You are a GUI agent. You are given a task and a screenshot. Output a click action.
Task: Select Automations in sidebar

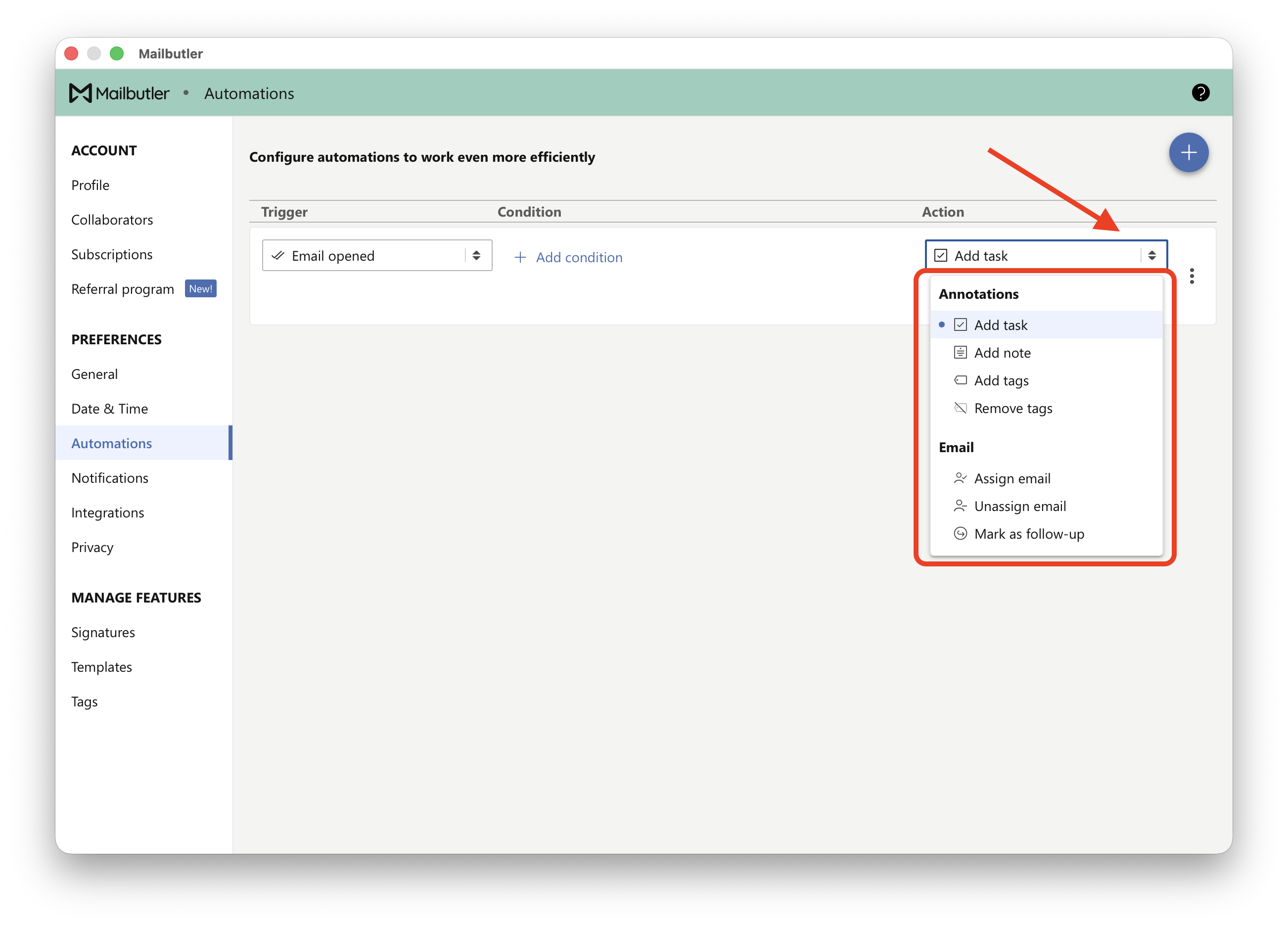coord(143,443)
